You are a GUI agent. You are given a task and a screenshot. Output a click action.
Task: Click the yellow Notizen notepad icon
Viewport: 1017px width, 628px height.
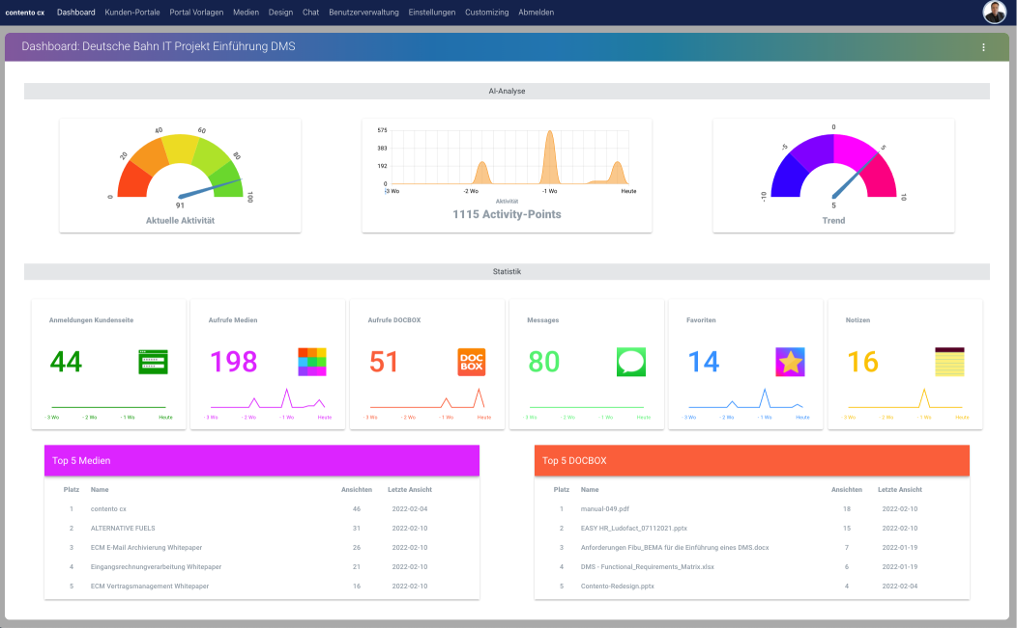pyautogui.click(x=950, y=361)
